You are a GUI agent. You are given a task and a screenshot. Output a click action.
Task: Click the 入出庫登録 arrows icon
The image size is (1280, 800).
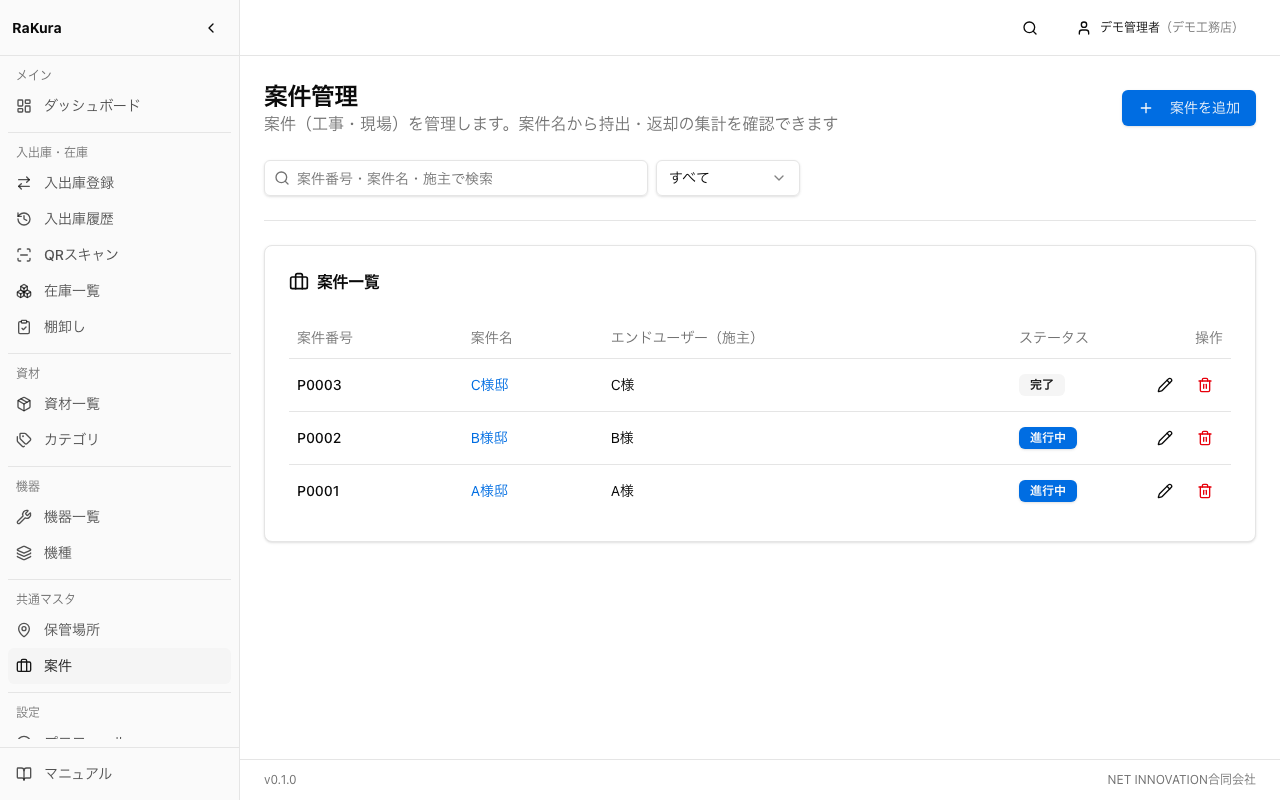click(24, 183)
